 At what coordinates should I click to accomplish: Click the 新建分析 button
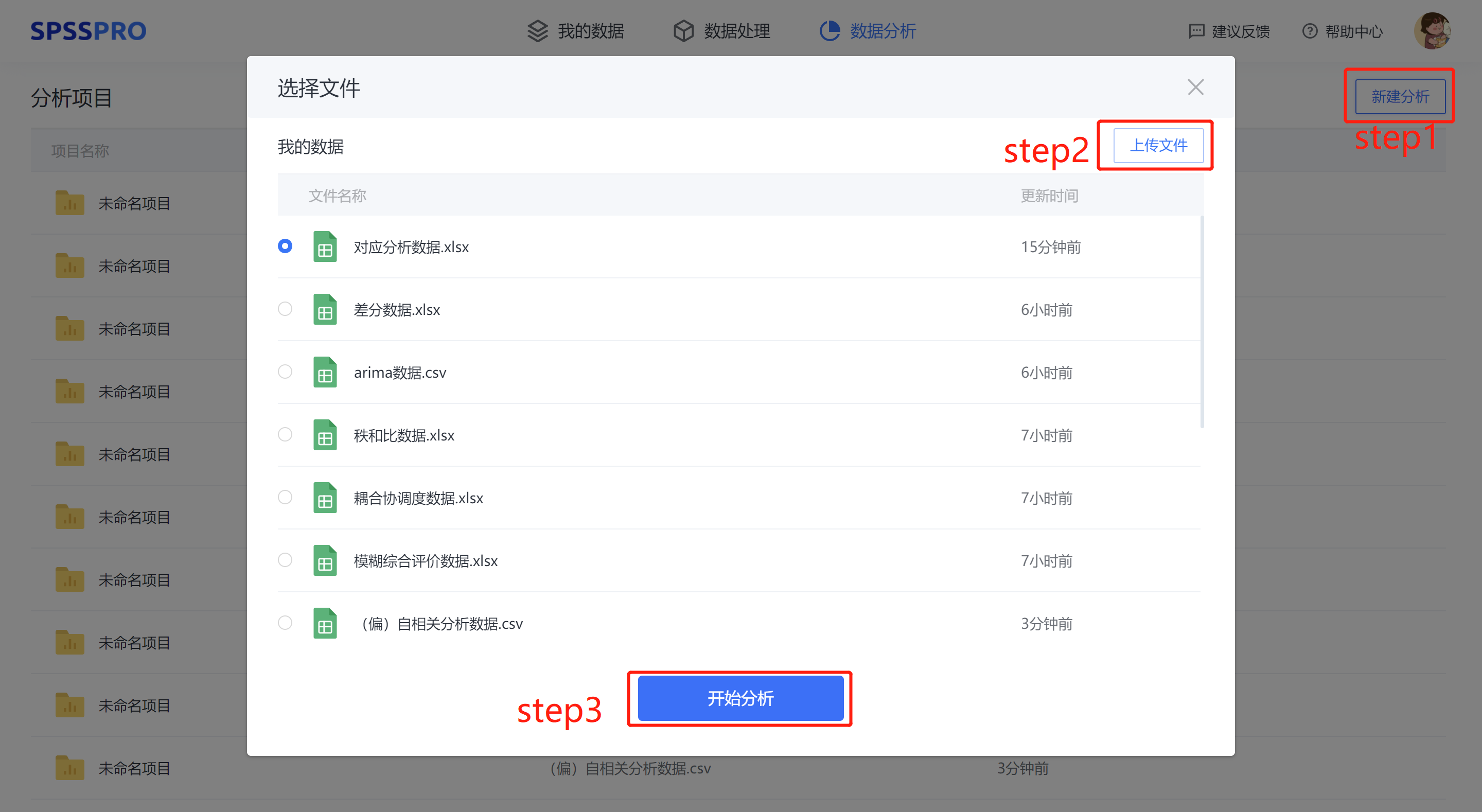point(1400,96)
